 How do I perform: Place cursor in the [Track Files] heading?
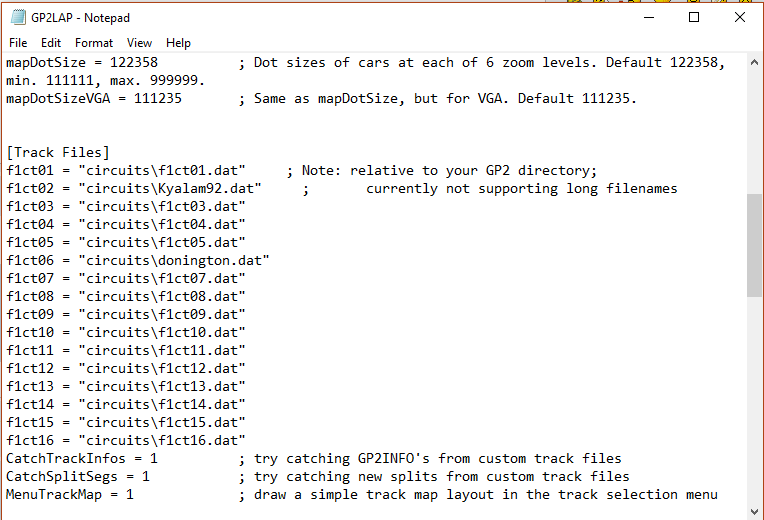pyautogui.click(x=58, y=152)
